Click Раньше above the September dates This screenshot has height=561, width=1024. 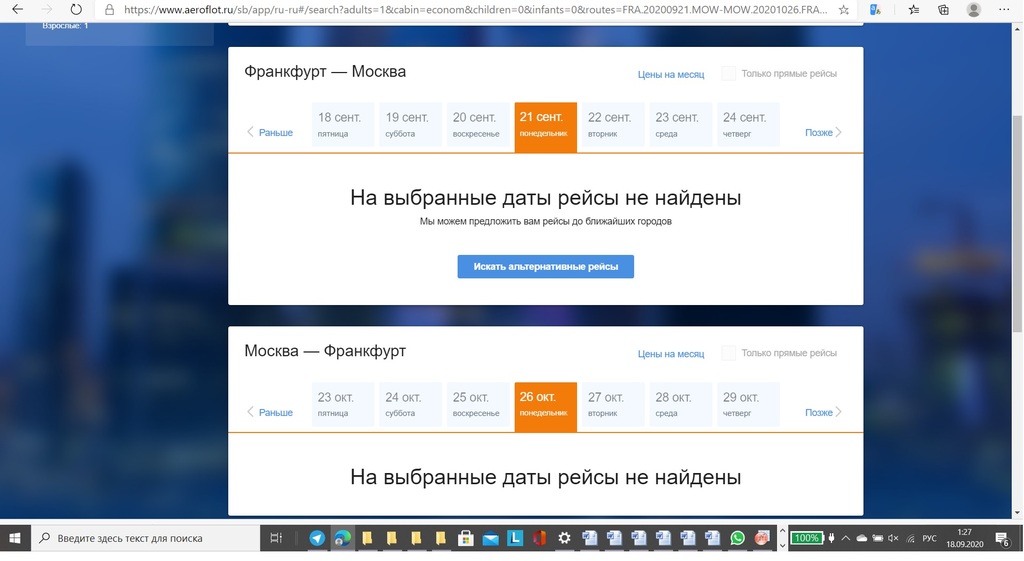tap(270, 133)
